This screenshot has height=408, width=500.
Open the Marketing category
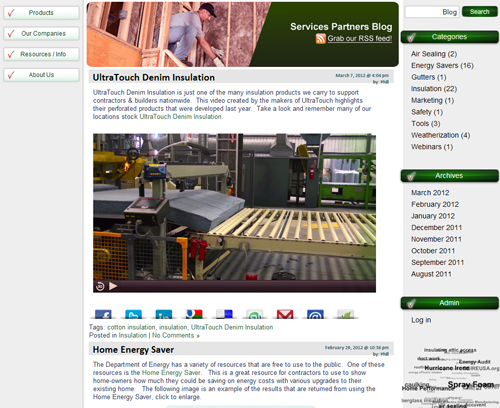[x=432, y=100]
